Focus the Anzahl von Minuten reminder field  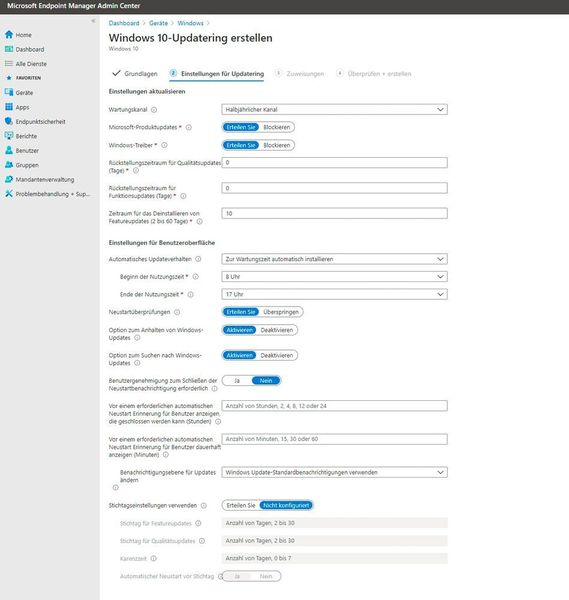point(334,439)
